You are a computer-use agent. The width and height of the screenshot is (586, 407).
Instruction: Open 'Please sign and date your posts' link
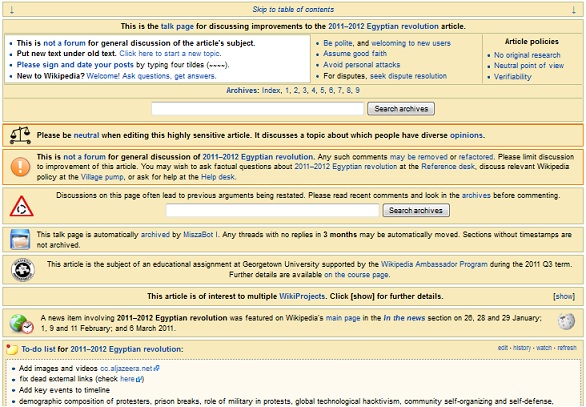pos(75,65)
